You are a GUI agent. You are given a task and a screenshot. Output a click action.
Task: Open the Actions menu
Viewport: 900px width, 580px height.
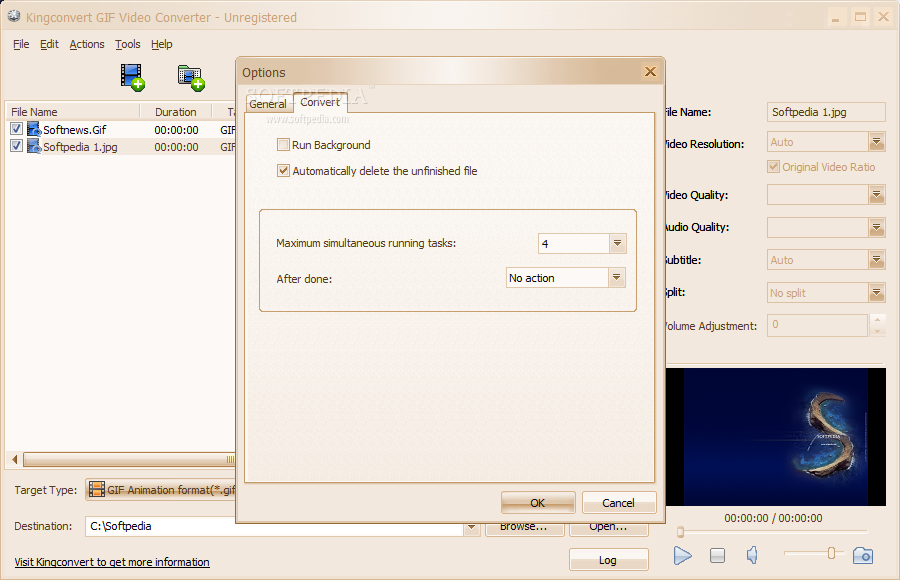click(x=87, y=44)
